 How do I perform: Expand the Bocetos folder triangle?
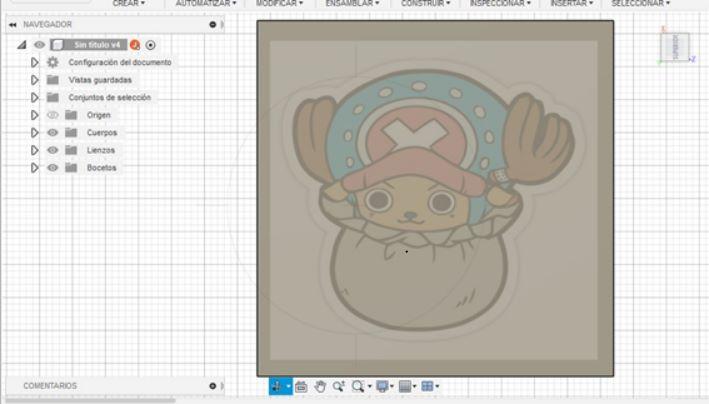point(34,168)
